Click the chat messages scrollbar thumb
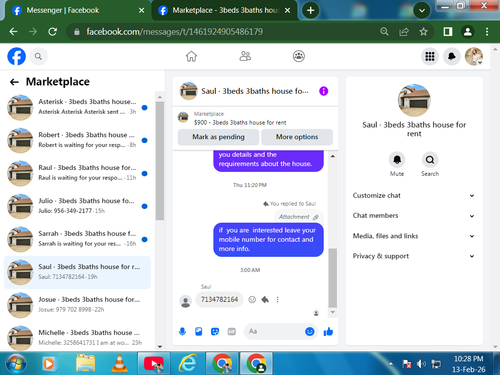Image resolution: width=500 pixels, height=375 pixels. click(x=332, y=278)
